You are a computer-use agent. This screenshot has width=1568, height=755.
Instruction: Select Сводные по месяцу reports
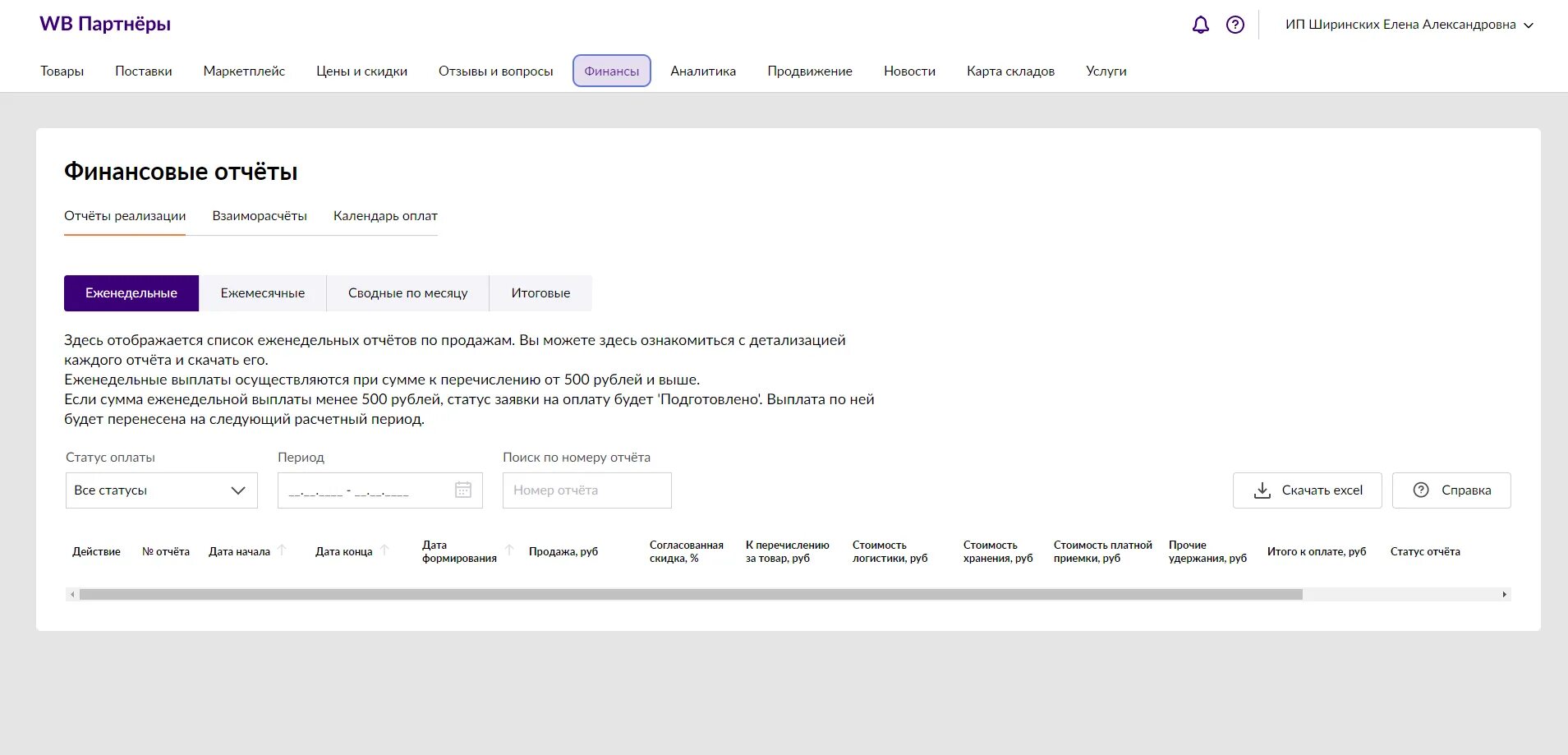(x=408, y=293)
